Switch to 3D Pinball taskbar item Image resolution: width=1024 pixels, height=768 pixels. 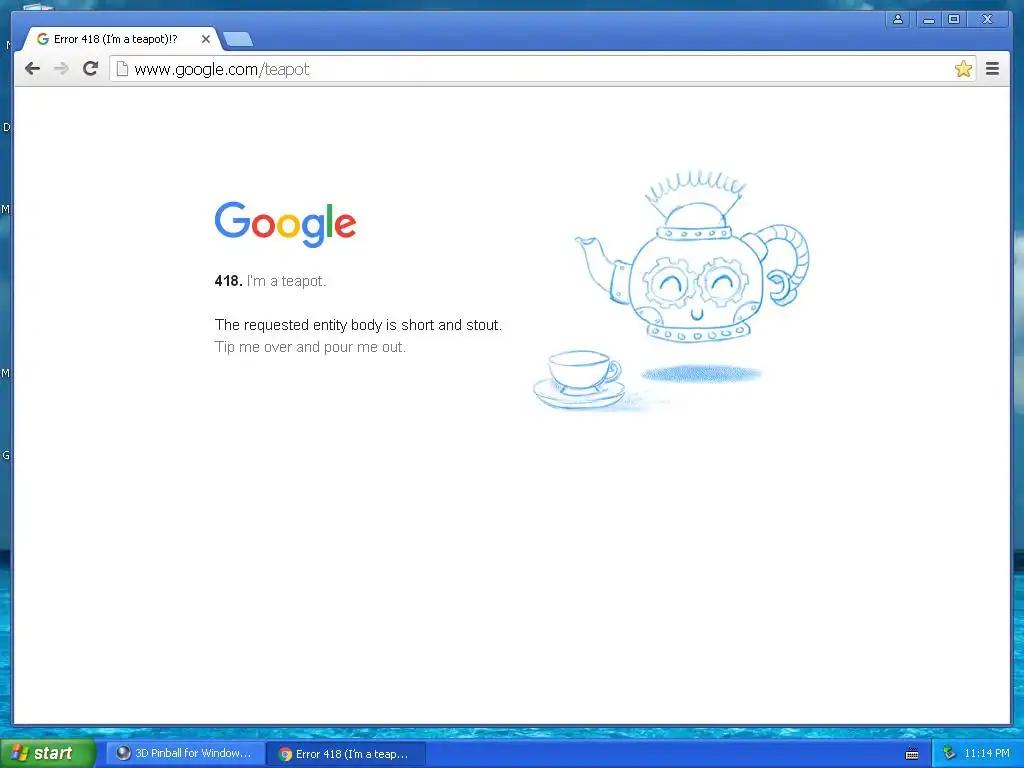[185, 754]
